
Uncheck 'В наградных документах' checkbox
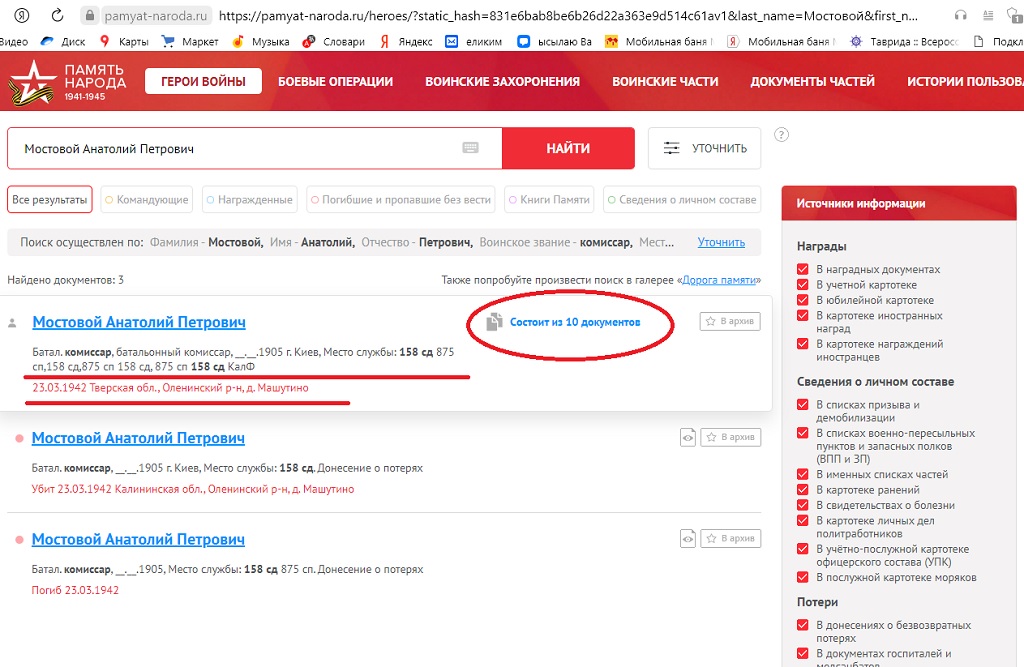pyautogui.click(x=803, y=269)
